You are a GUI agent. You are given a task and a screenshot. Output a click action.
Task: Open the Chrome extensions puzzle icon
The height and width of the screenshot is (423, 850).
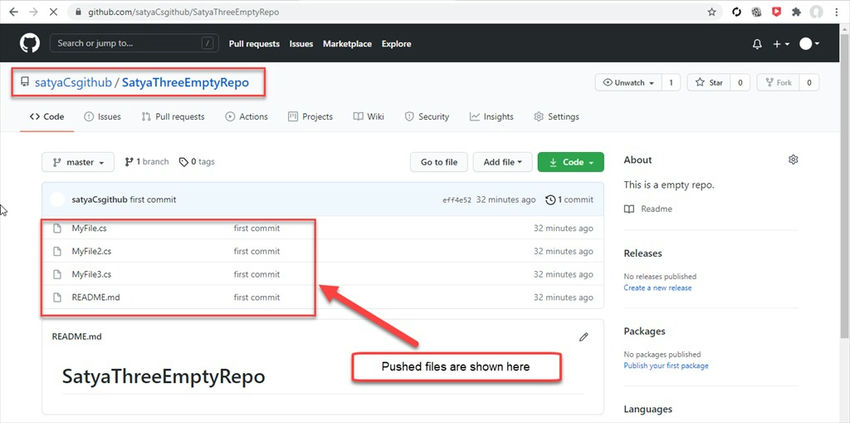click(796, 12)
